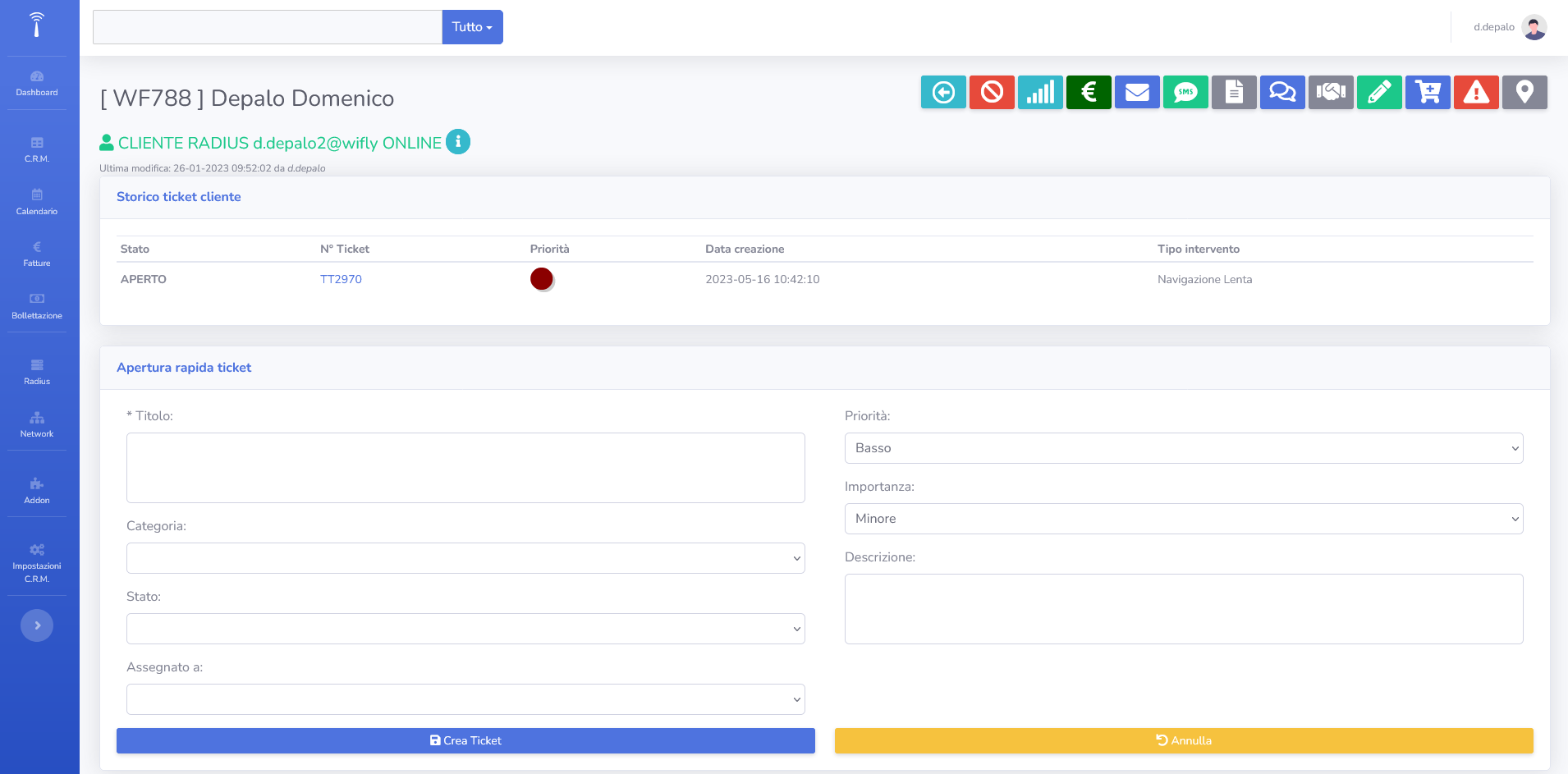Focus the top search input field
The image size is (1568, 774).
point(268,27)
